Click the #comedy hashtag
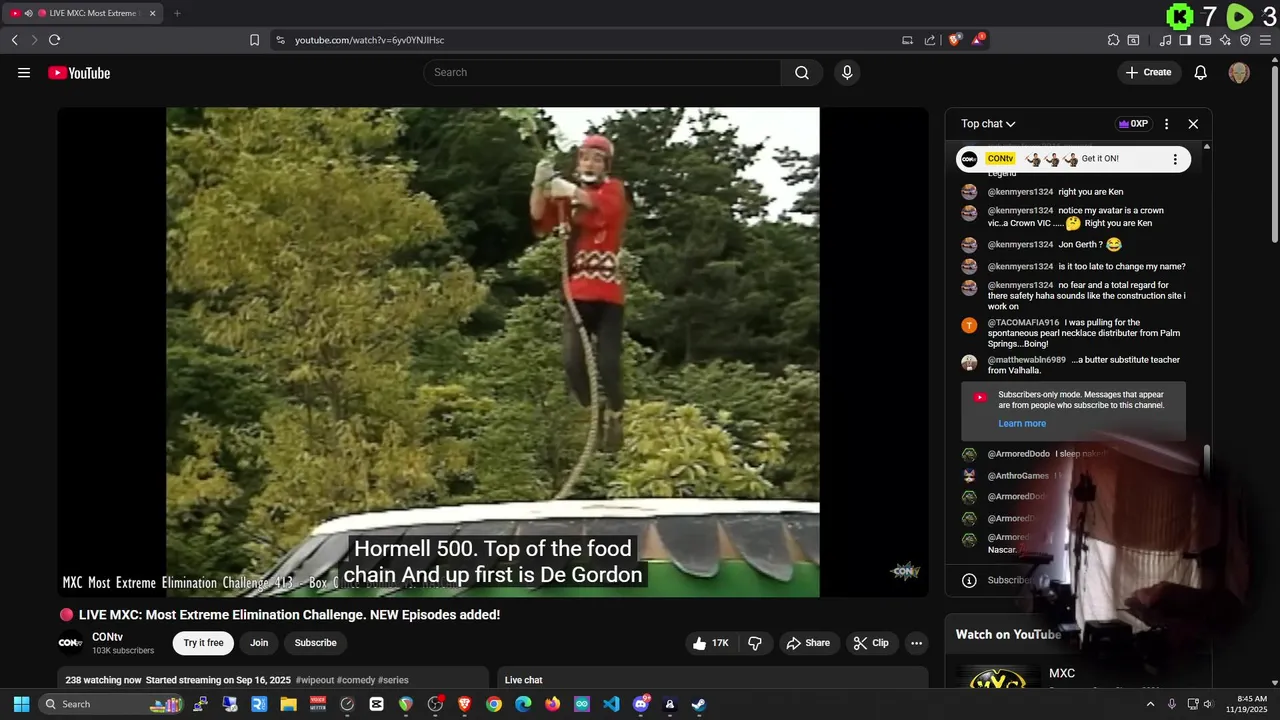The height and width of the screenshot is (720, 1280). pos(355,680)
